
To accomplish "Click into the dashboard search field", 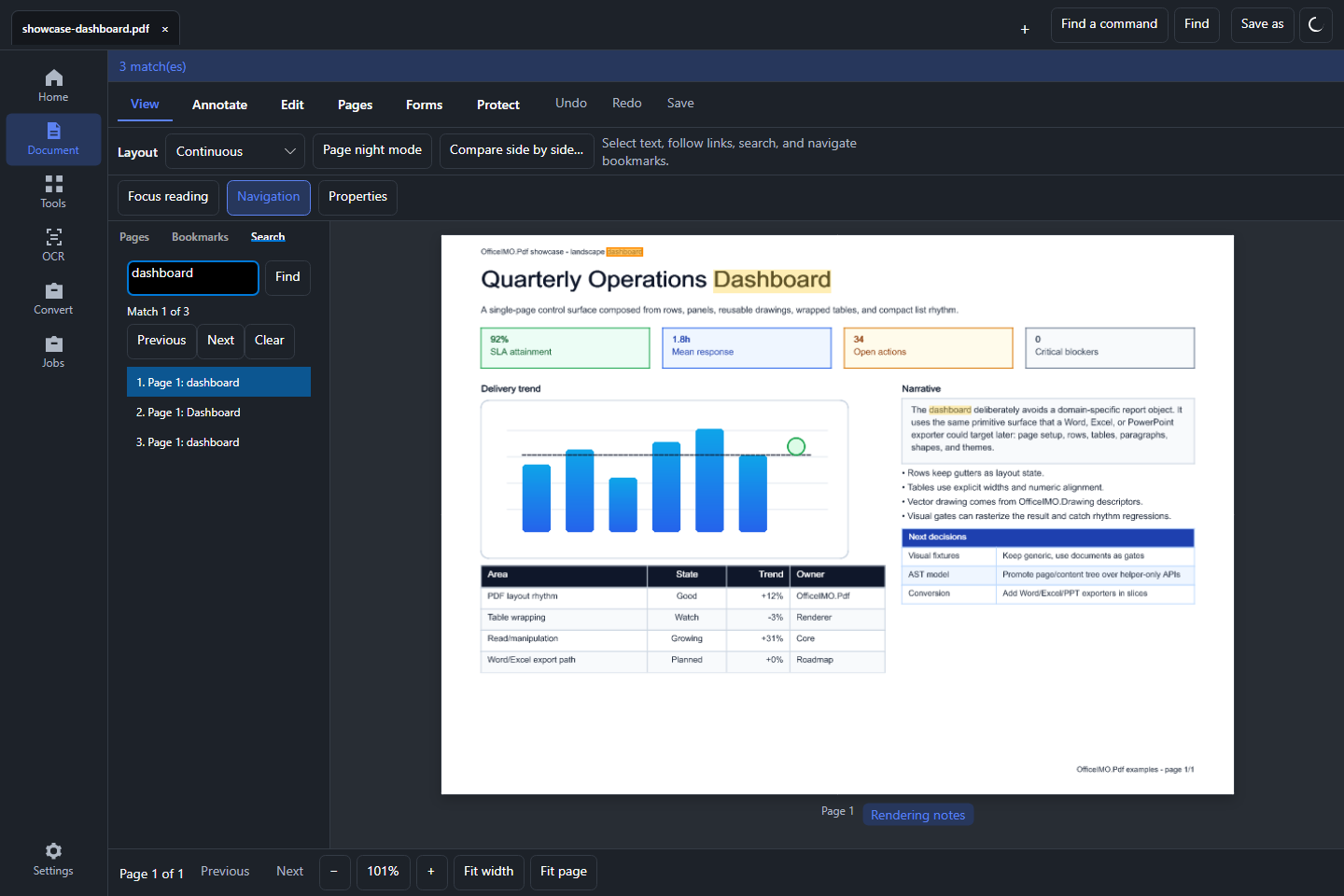I will (193, 278).
